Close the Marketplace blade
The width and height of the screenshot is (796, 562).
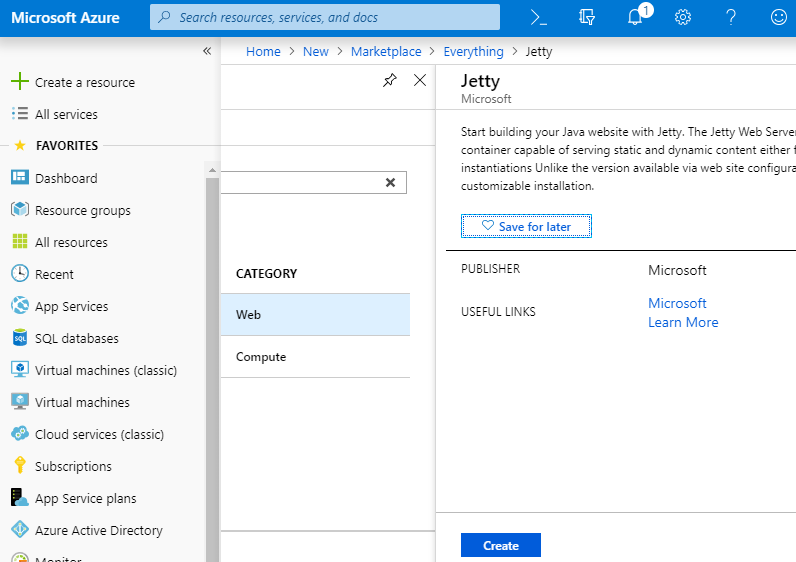(420, 81)
